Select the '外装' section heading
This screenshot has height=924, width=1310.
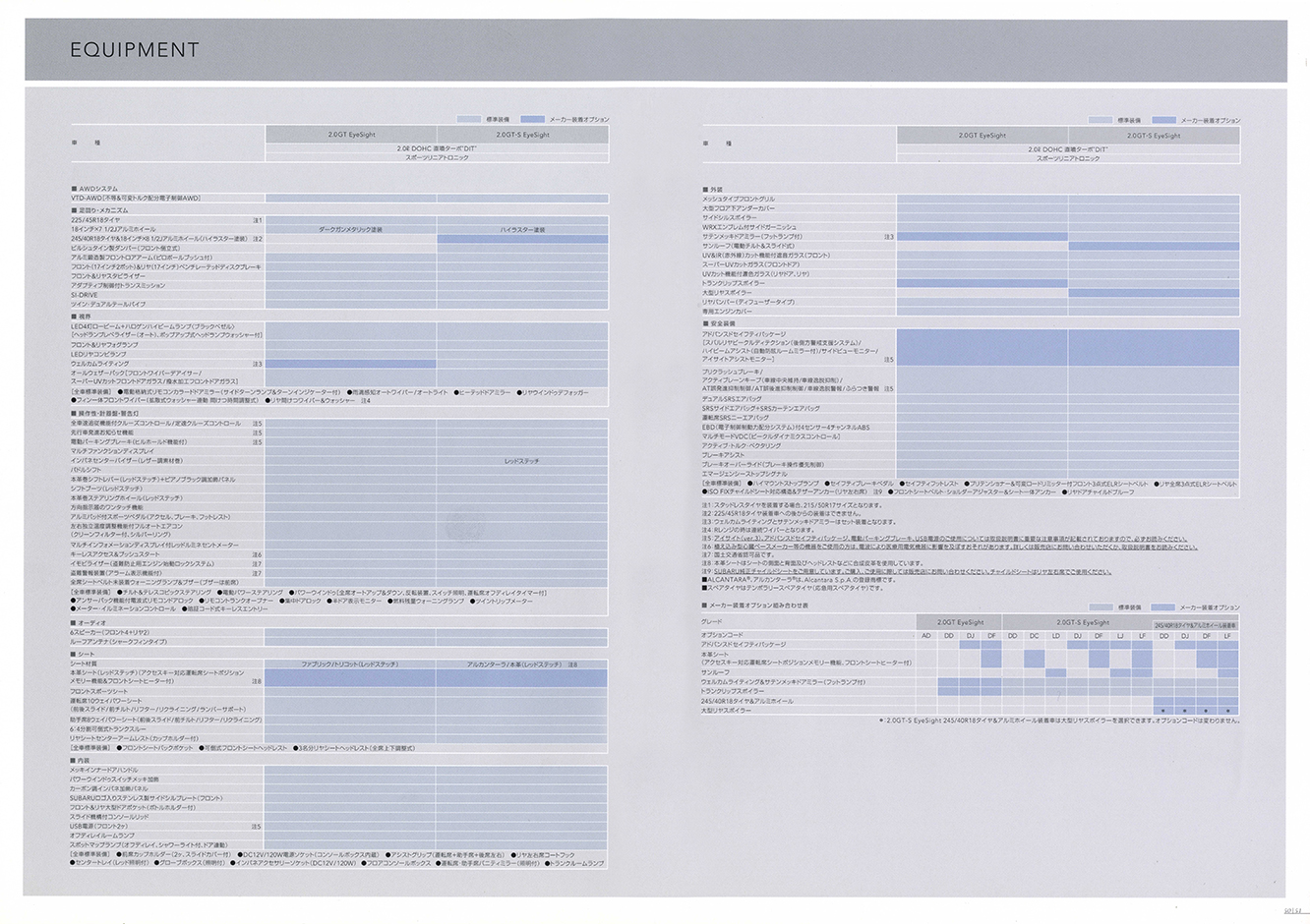pos(713,189)
